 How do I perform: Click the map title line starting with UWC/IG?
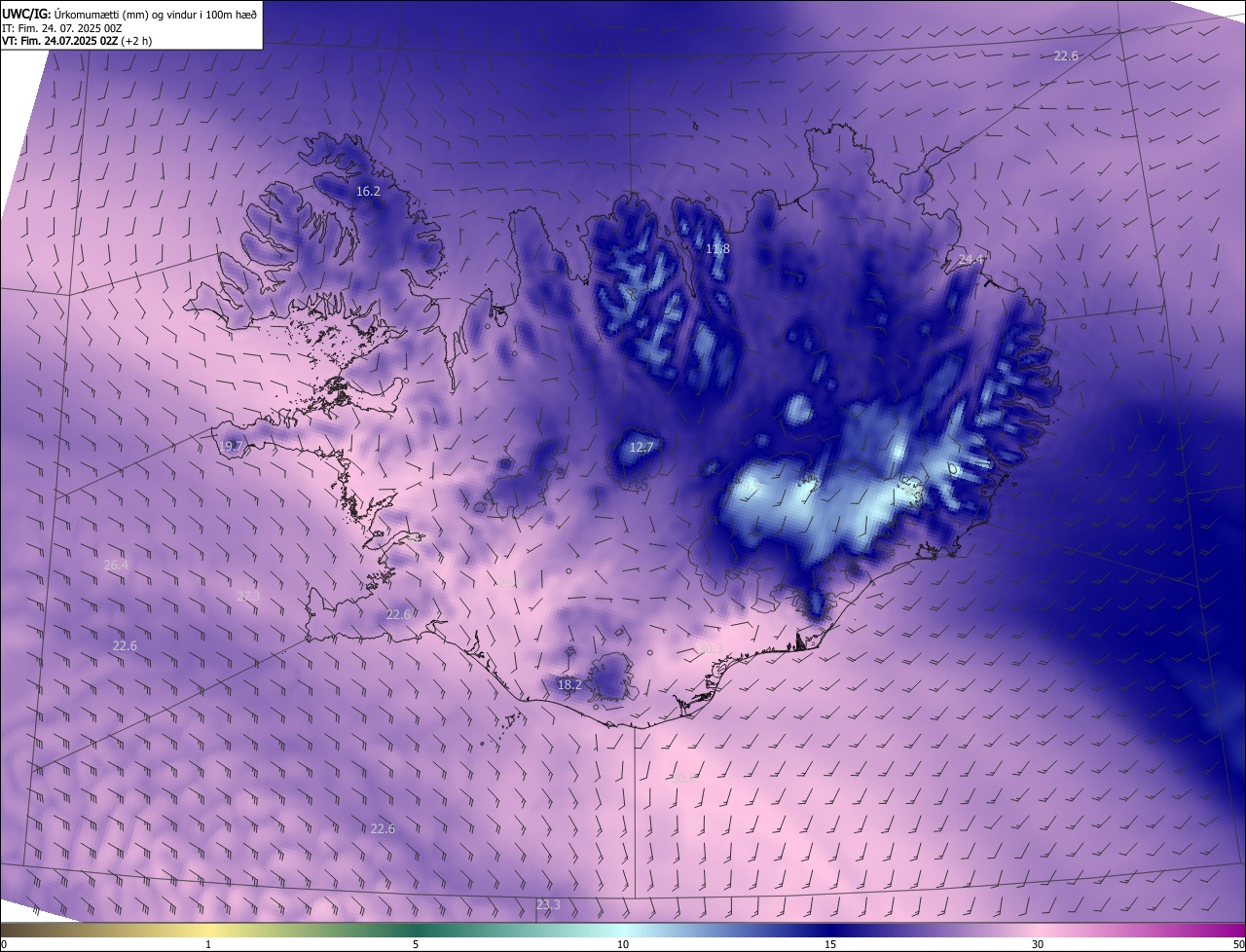click(x=129, y=13)
